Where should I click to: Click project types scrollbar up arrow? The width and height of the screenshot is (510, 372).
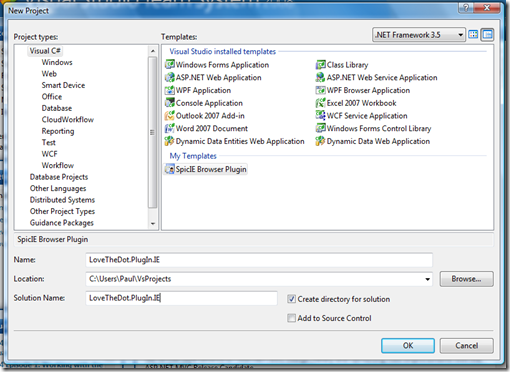pos(153,51)
